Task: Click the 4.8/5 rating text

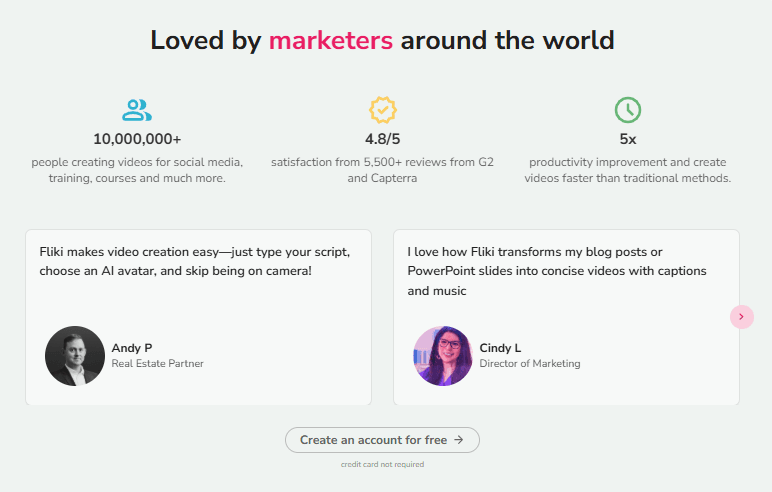Action: [x=382, y=139]
